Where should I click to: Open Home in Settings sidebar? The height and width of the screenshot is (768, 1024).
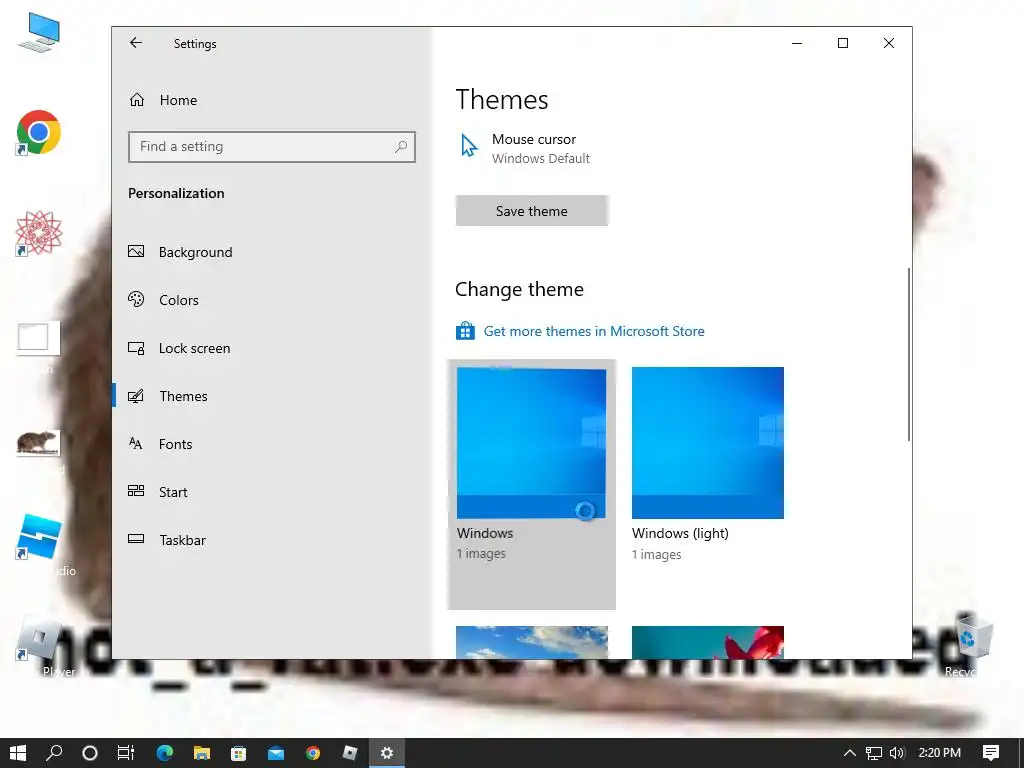click(163, 100)
